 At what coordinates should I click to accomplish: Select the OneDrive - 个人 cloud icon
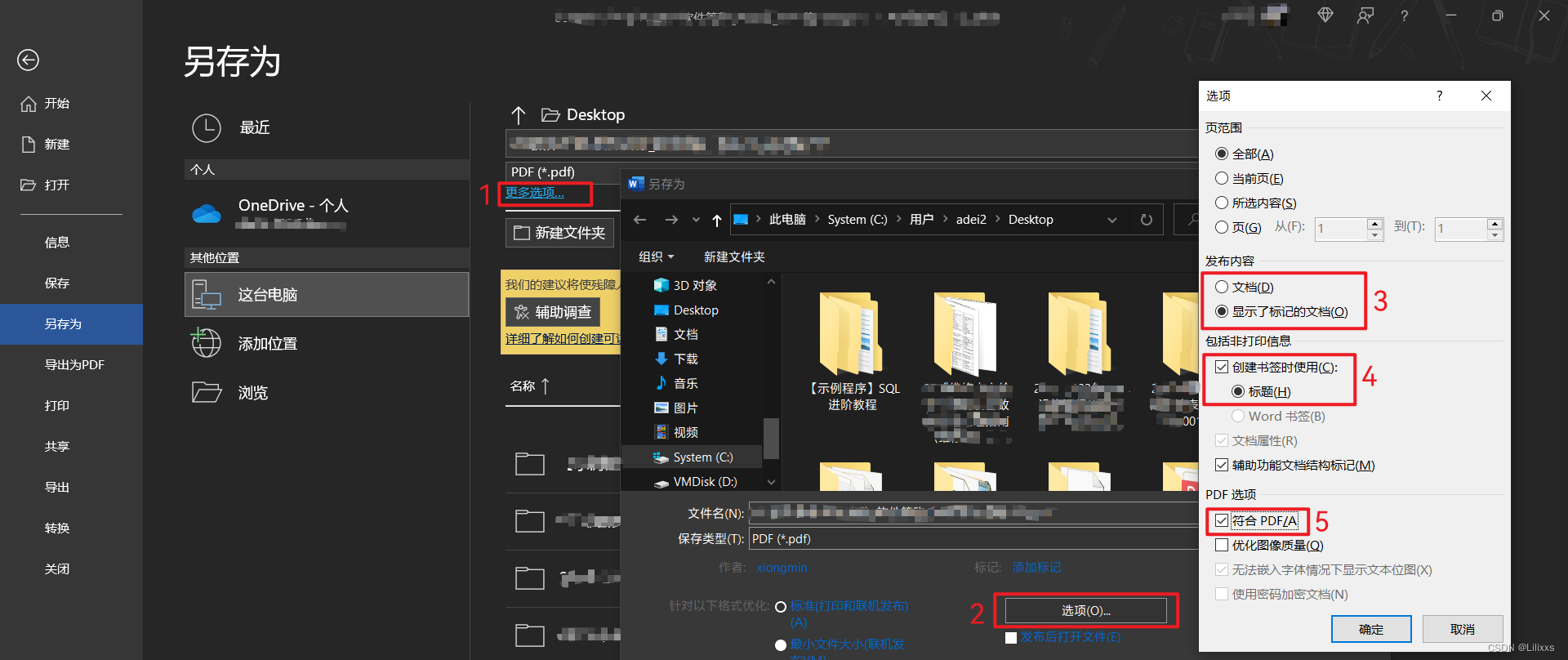pos(207,214)
